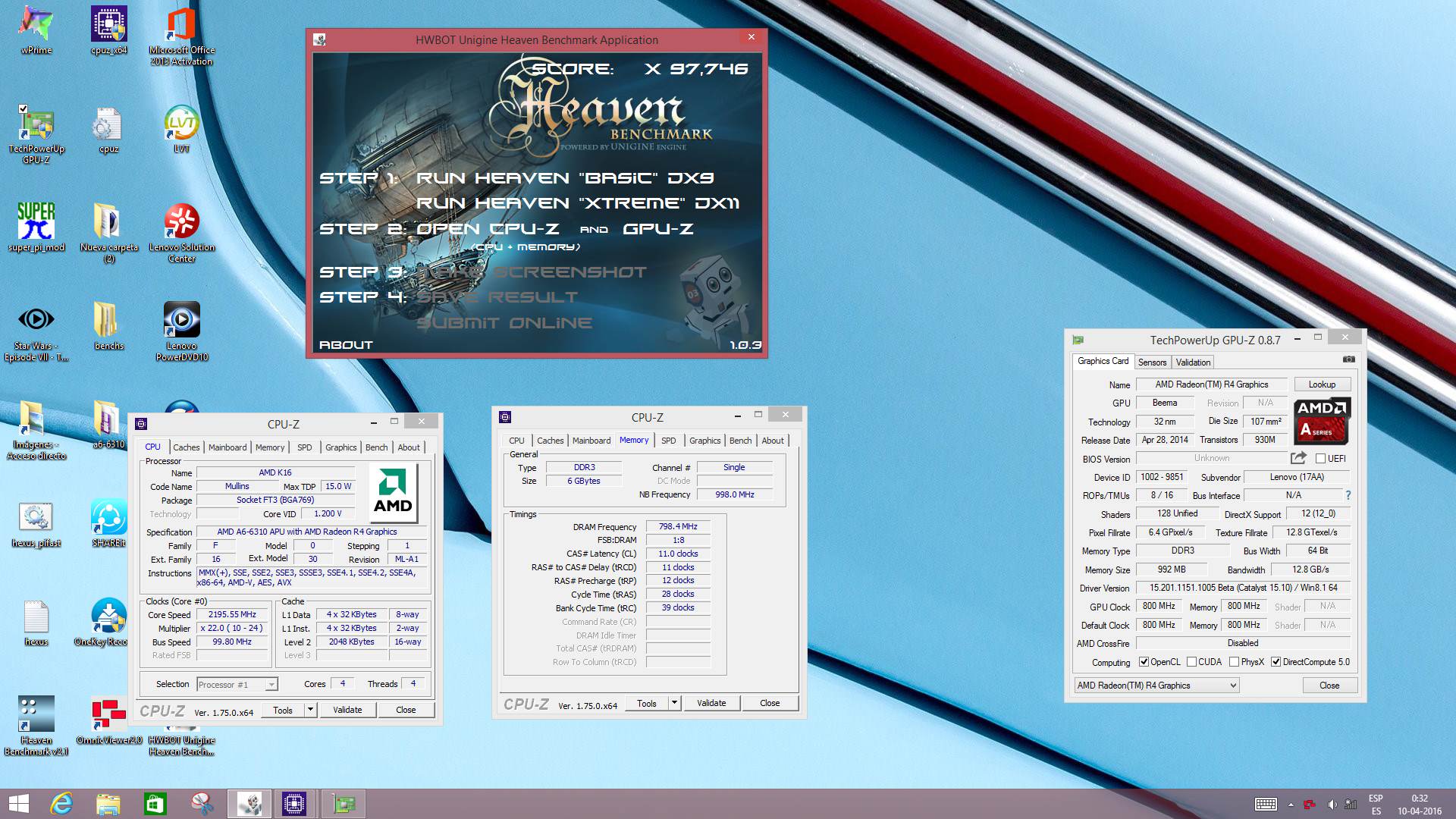Open the GPU selection dropdown in GPU-Z
This screenshot has height=819, width=1456.
click(1156, 686)
